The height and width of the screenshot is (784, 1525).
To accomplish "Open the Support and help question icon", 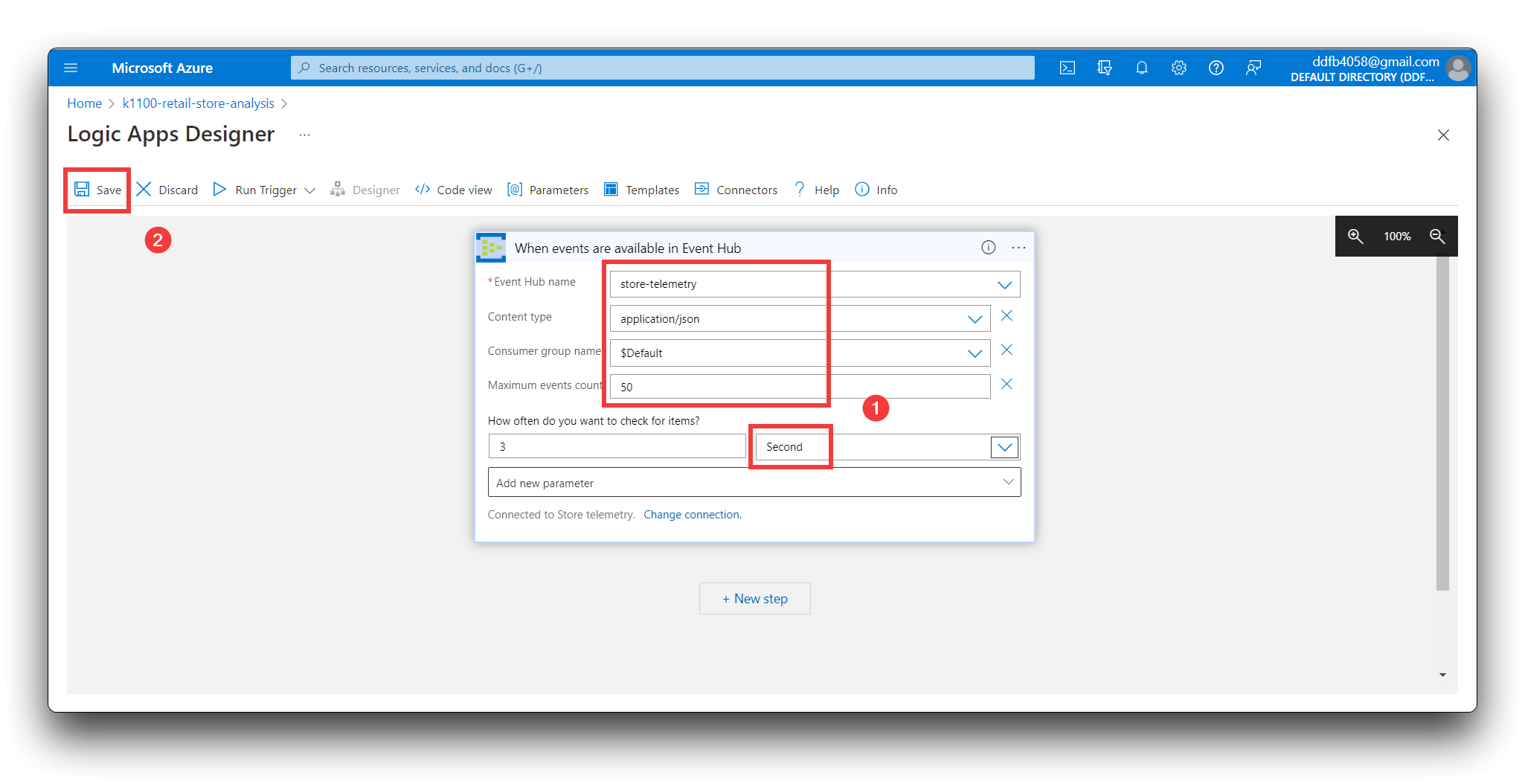I will coord(1216,68).
